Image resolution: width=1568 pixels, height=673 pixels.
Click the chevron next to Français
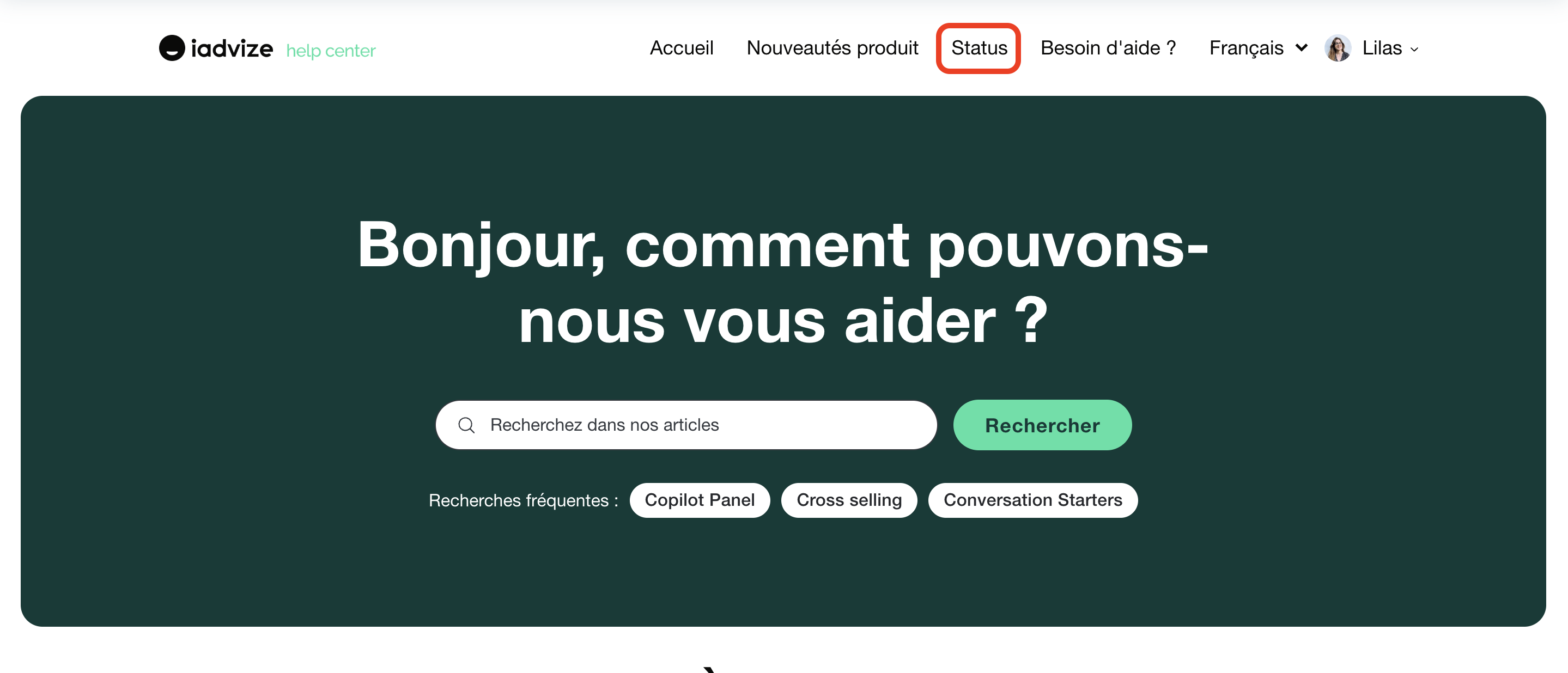click(1302, 48)
